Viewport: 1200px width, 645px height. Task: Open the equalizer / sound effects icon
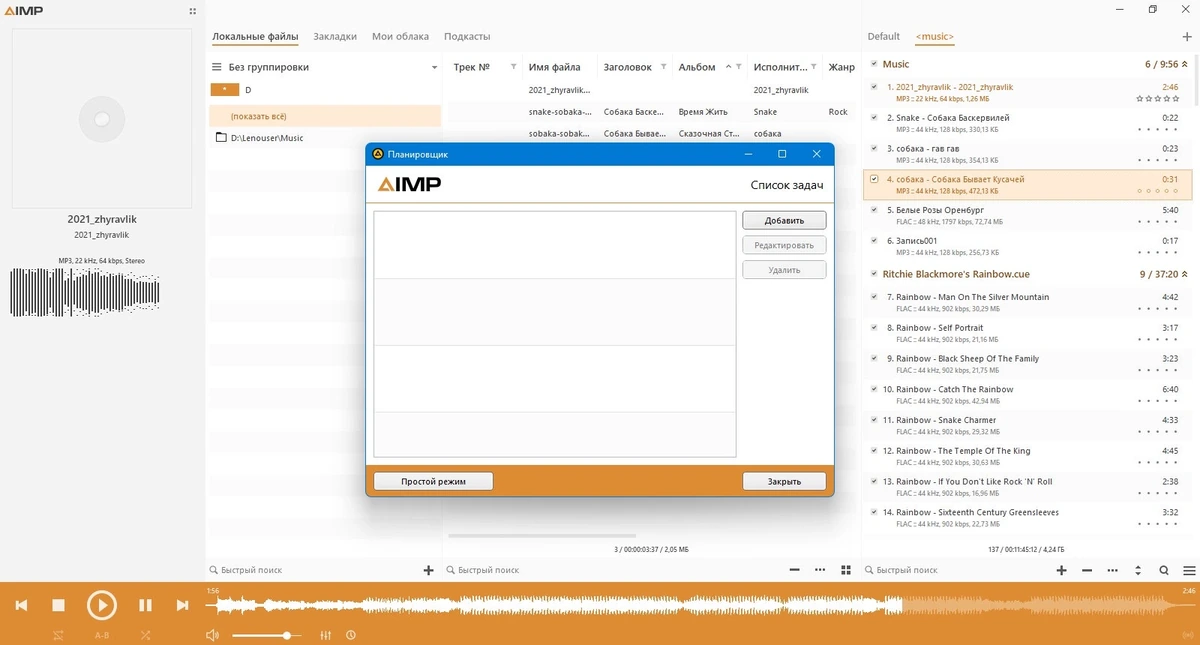point(325,635)
